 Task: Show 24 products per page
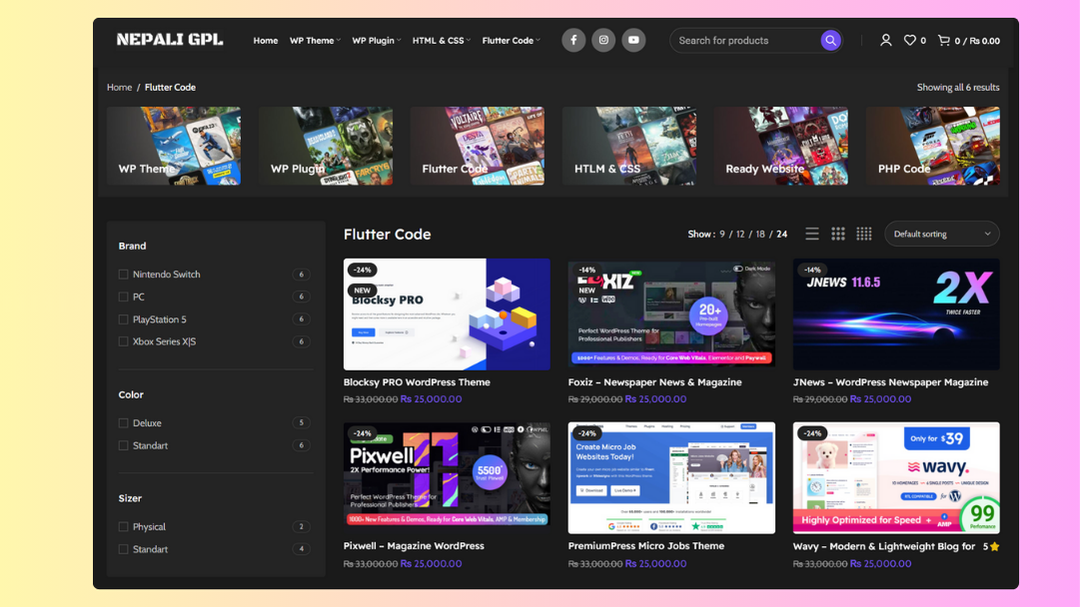click(782, 234)
